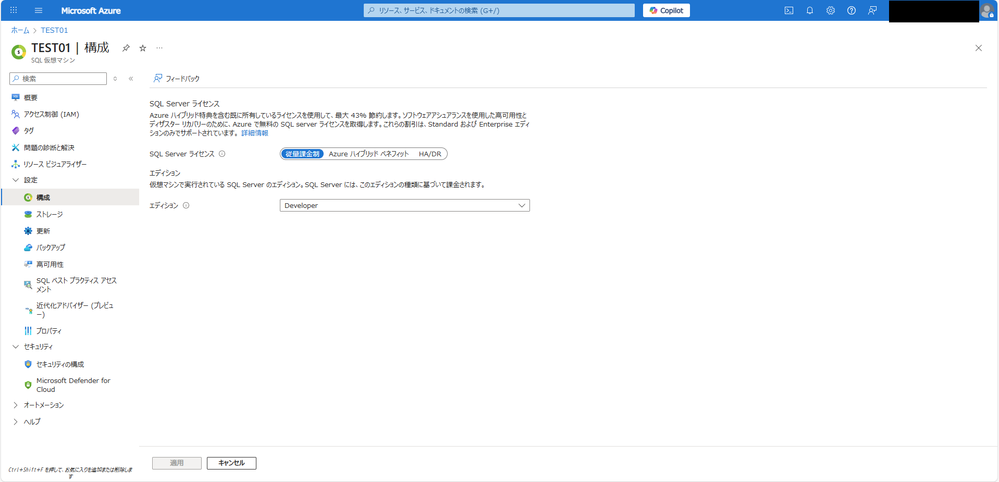Mark TEST01 as favorite with the star
Screen dimensions: 999x482
(143, 48)
